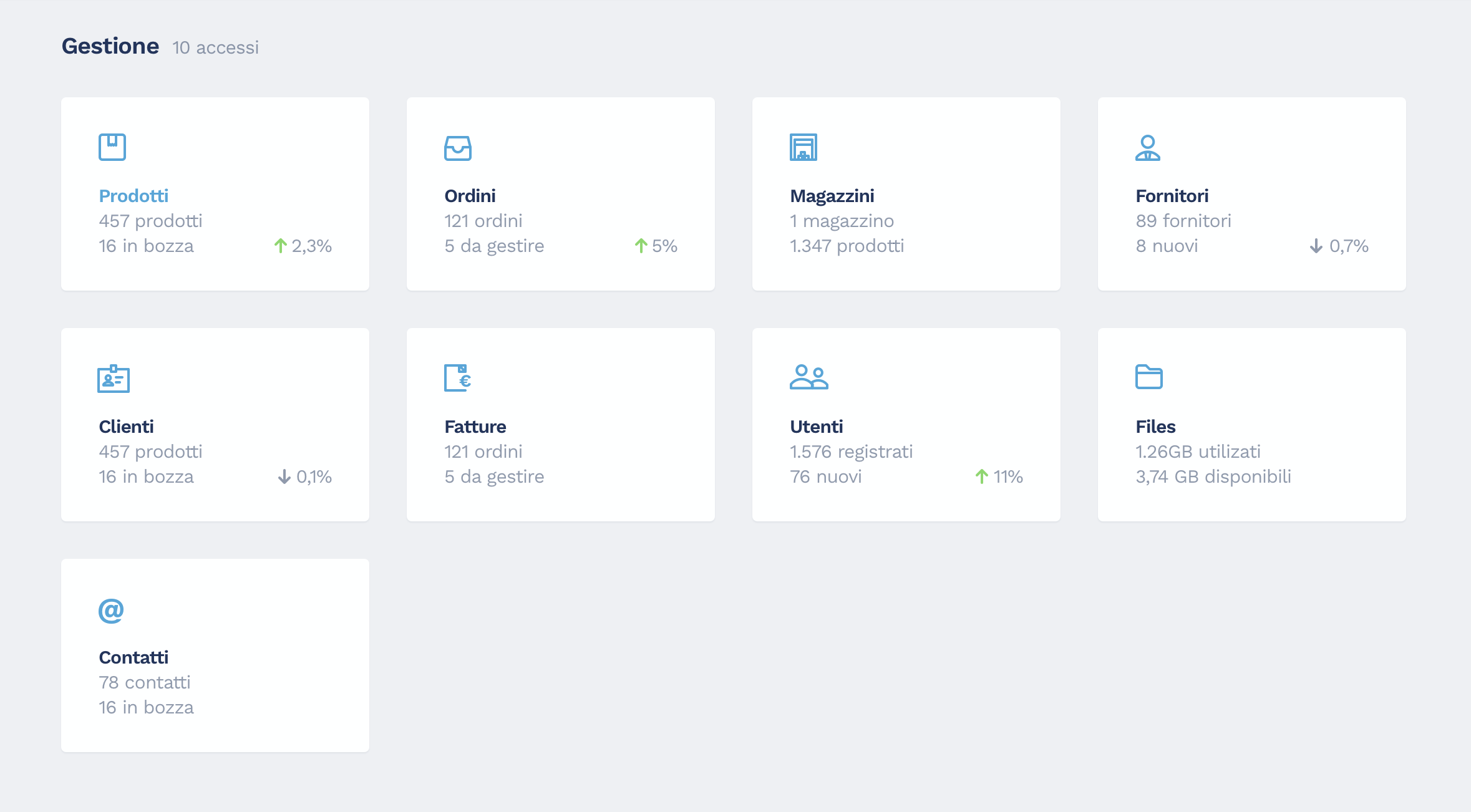Open the Ordini section title
This screenshot has width=1471, height=812.
[x=470, y=196]
